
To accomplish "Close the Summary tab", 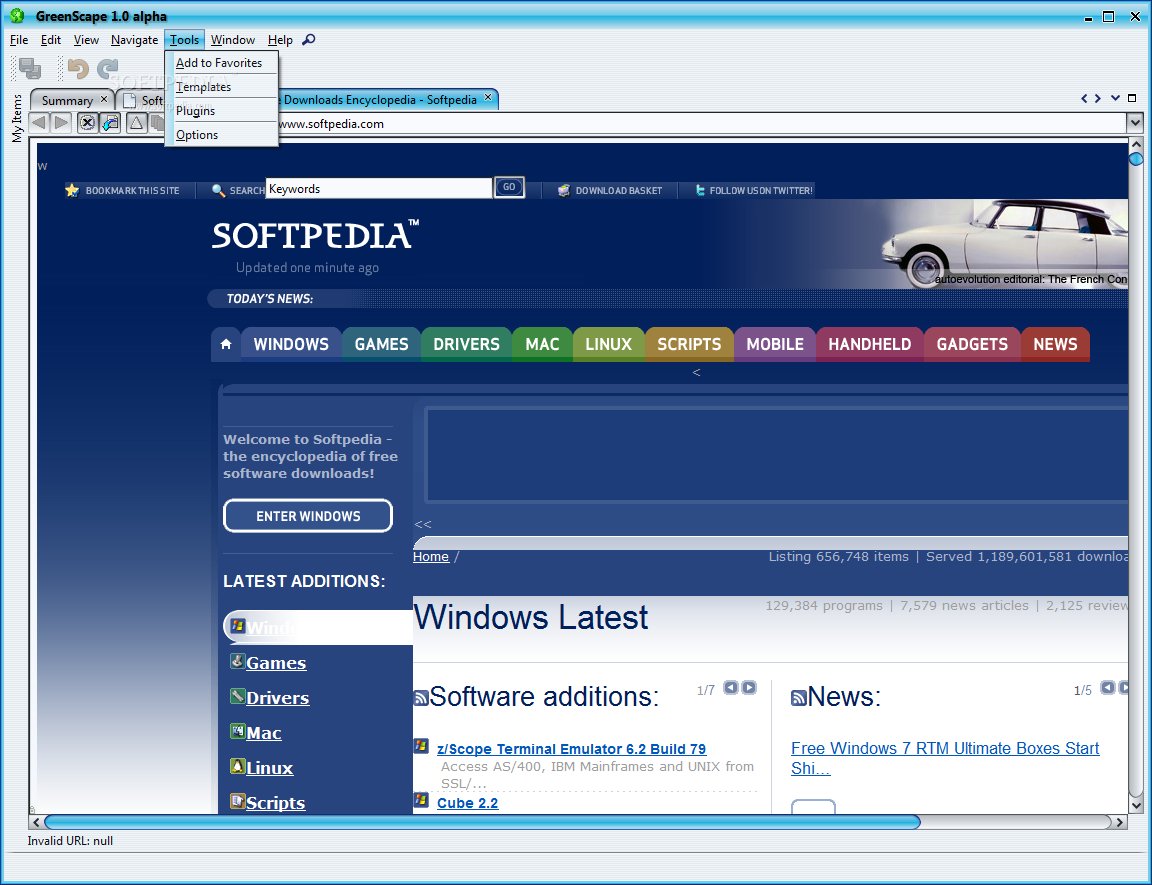I will pos(104,99).
